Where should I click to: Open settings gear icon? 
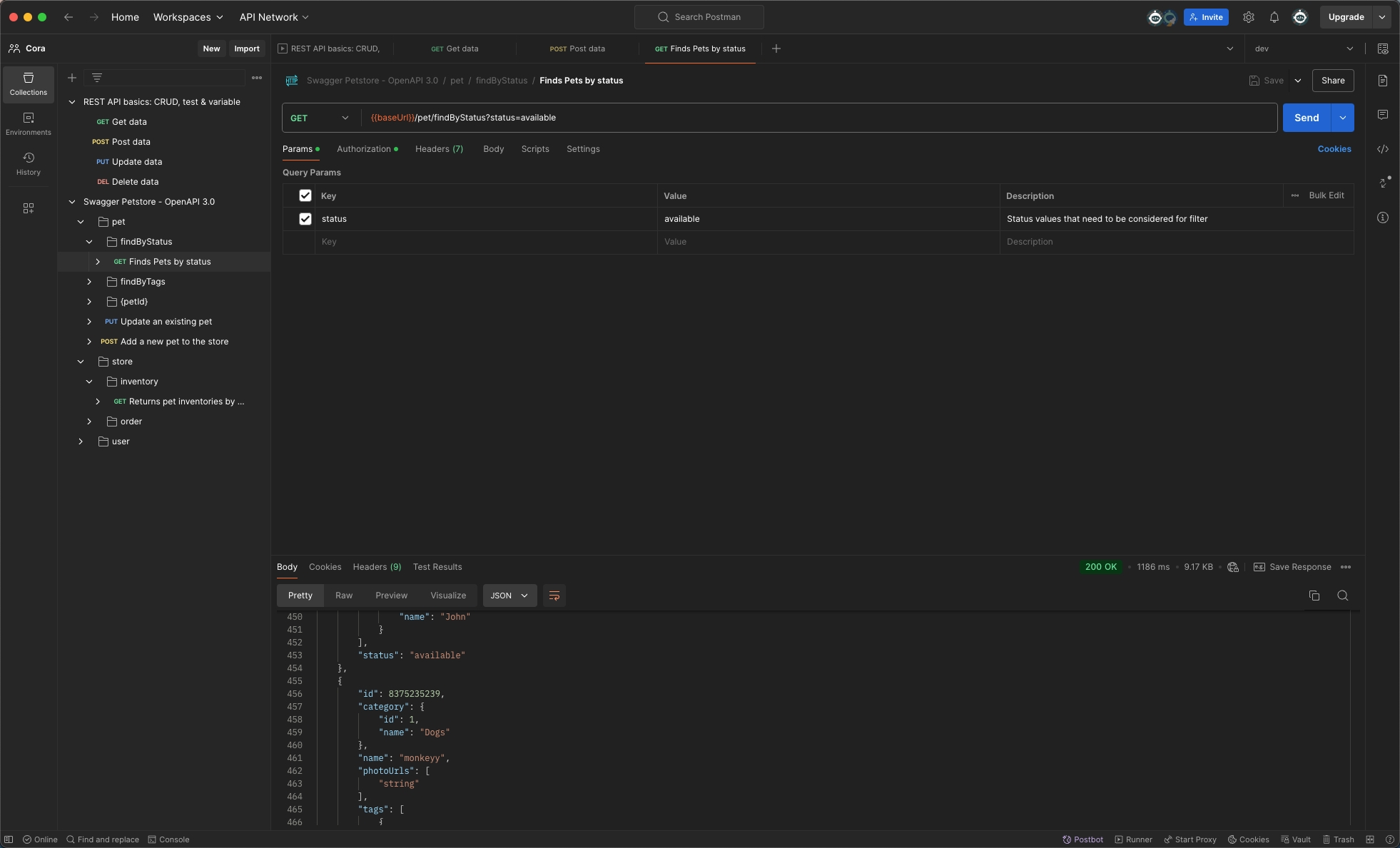[x=1249, y=17]
